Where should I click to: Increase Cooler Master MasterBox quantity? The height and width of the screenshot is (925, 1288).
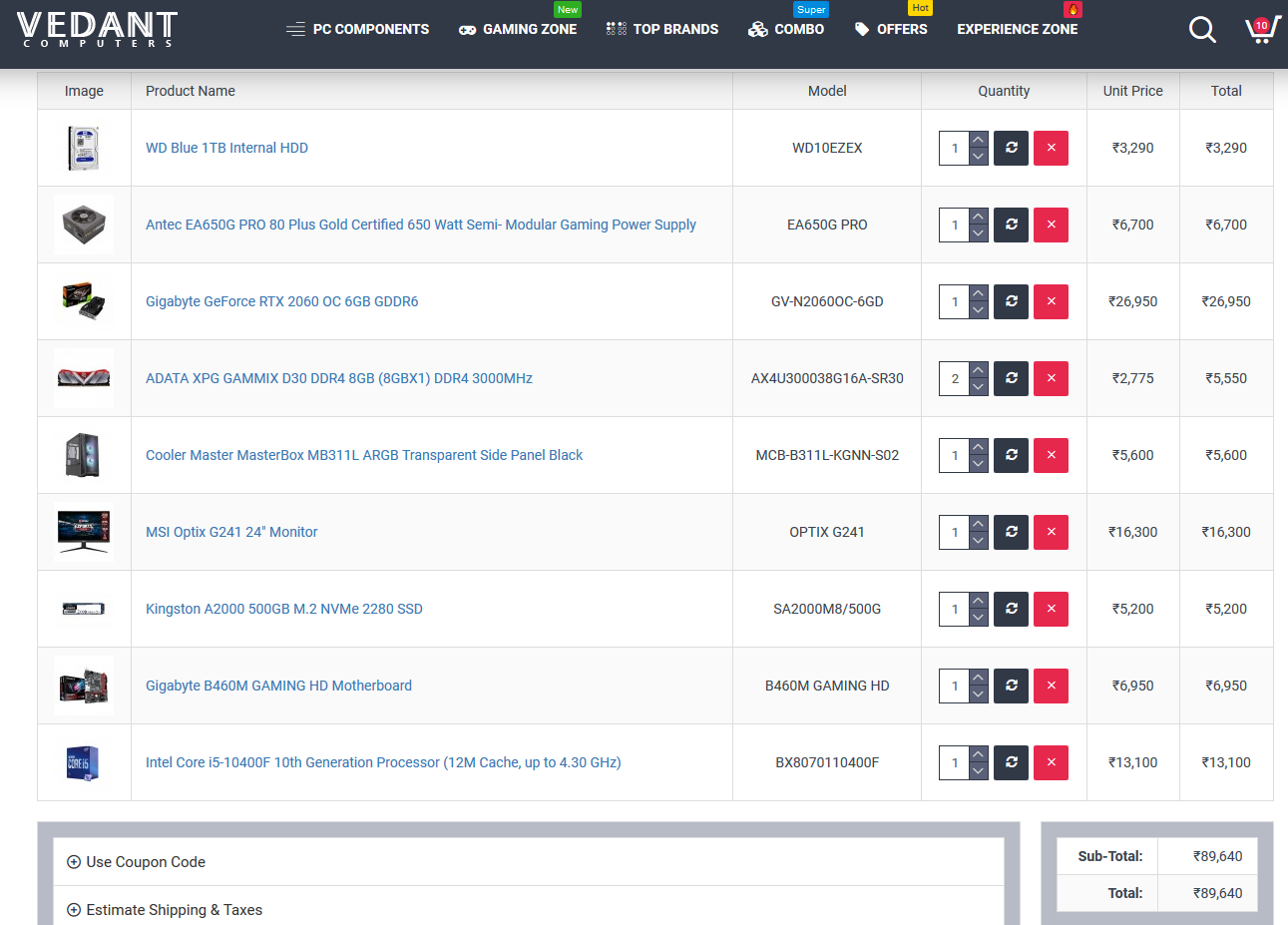tap(979, 447)
